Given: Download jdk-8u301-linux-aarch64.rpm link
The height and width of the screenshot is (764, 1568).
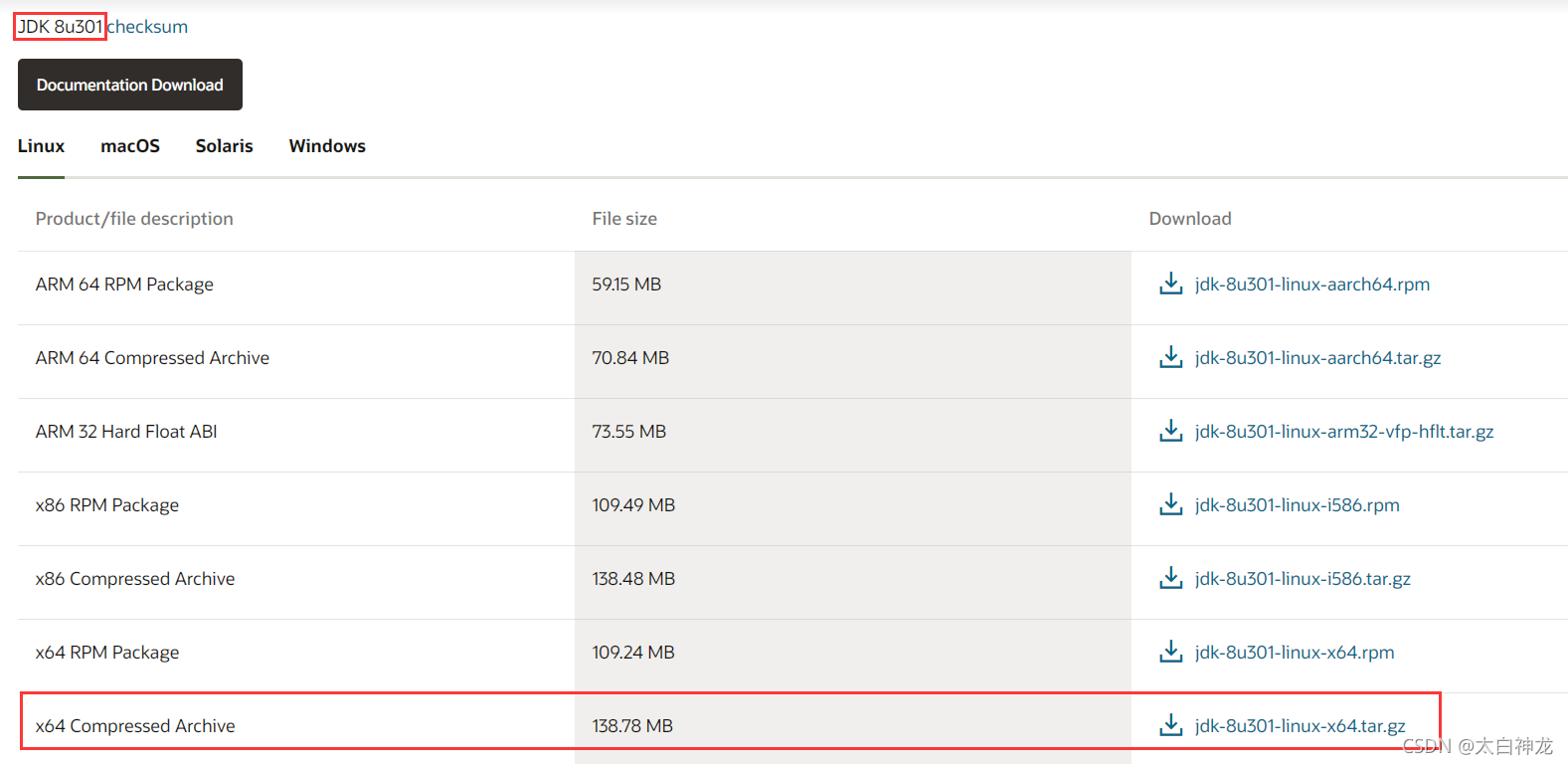Looking at the screenshot, I should tap(1312, 285).
